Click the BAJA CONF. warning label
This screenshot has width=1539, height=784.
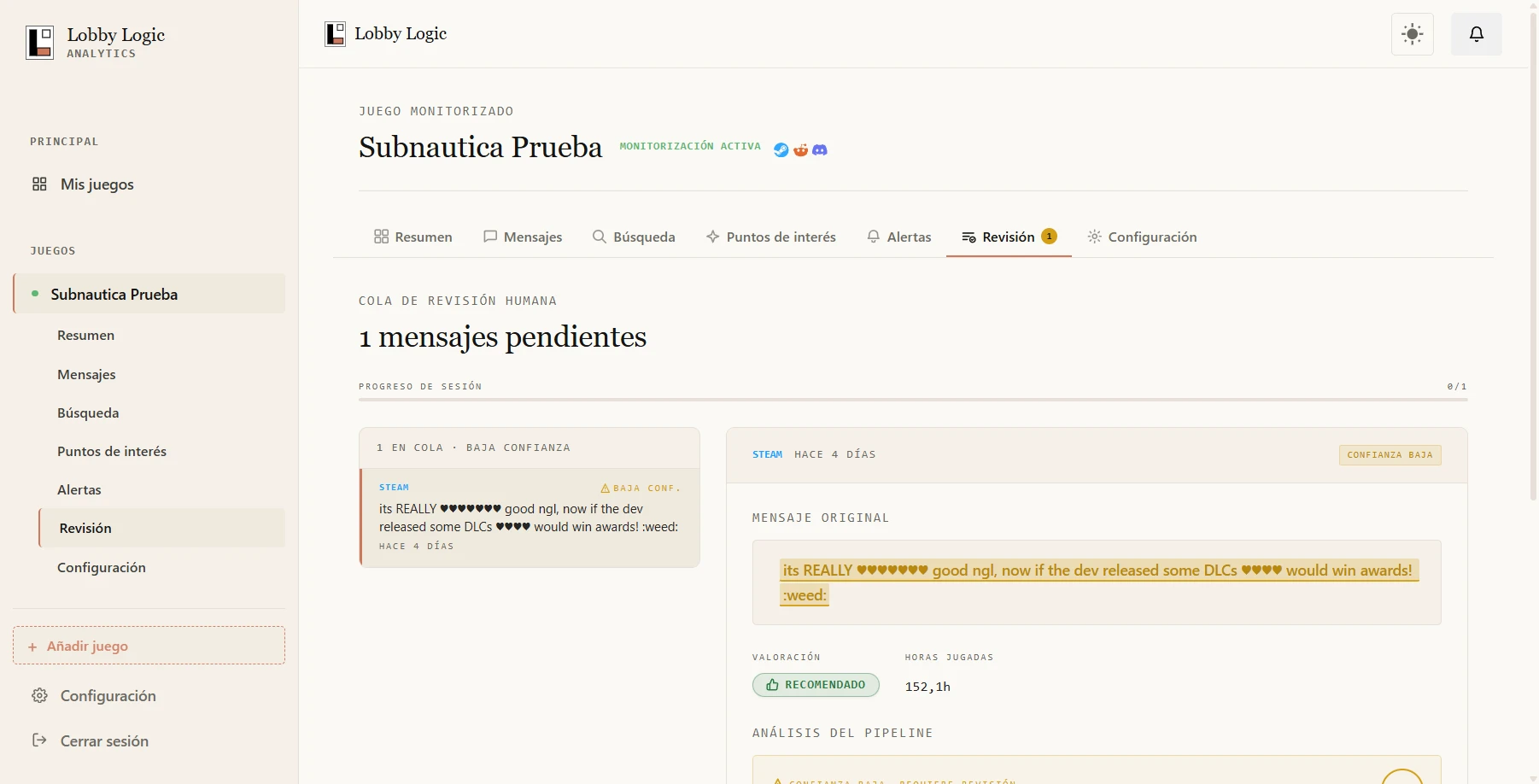[641, 489]
